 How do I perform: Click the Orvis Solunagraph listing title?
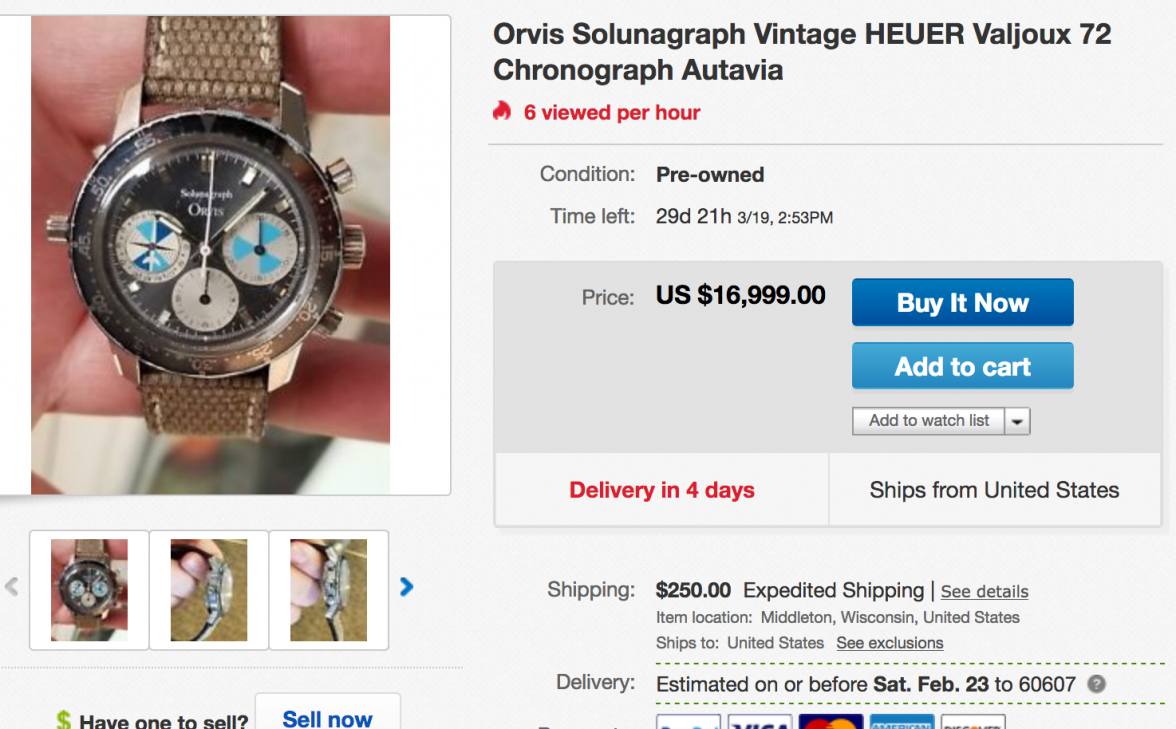[801, 52]
